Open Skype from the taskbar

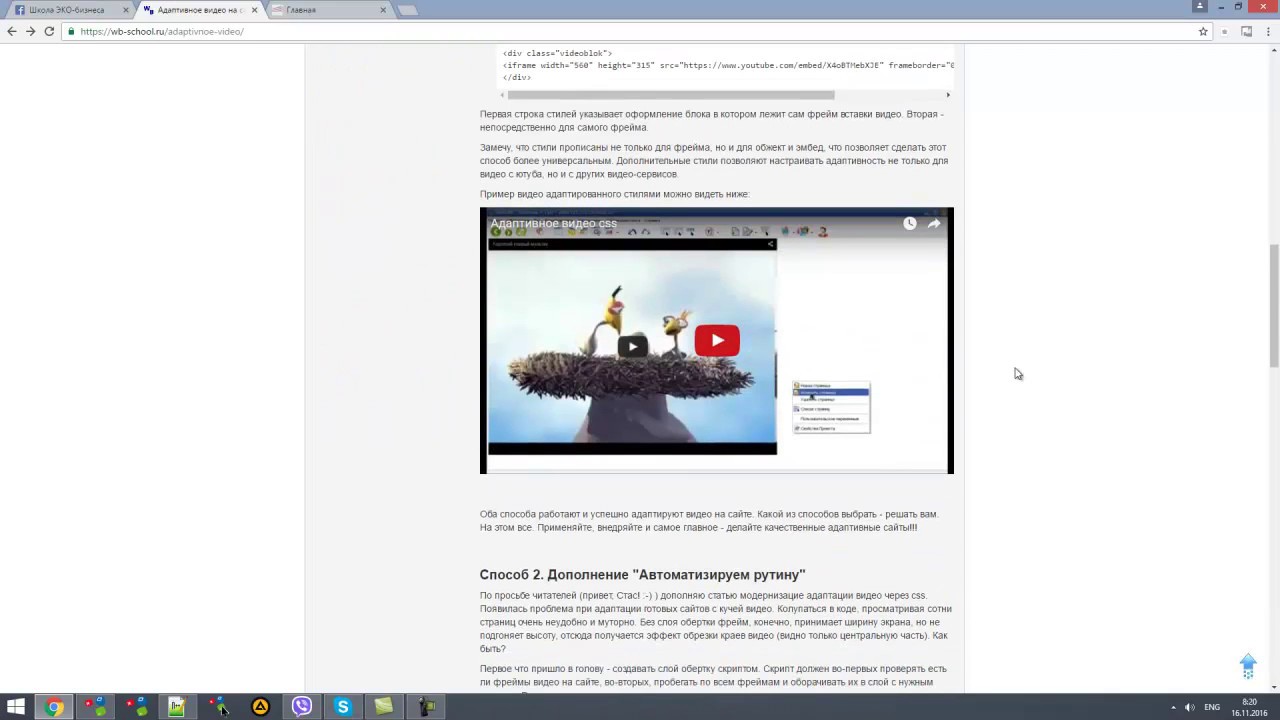pyautogui.click(x=343, y=707)
